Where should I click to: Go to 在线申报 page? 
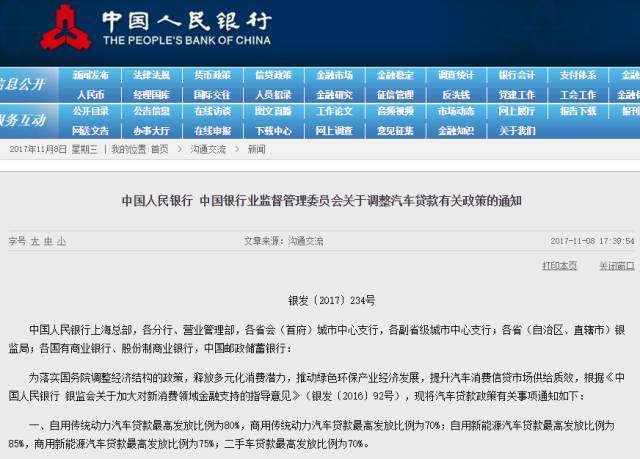(212, 131)
